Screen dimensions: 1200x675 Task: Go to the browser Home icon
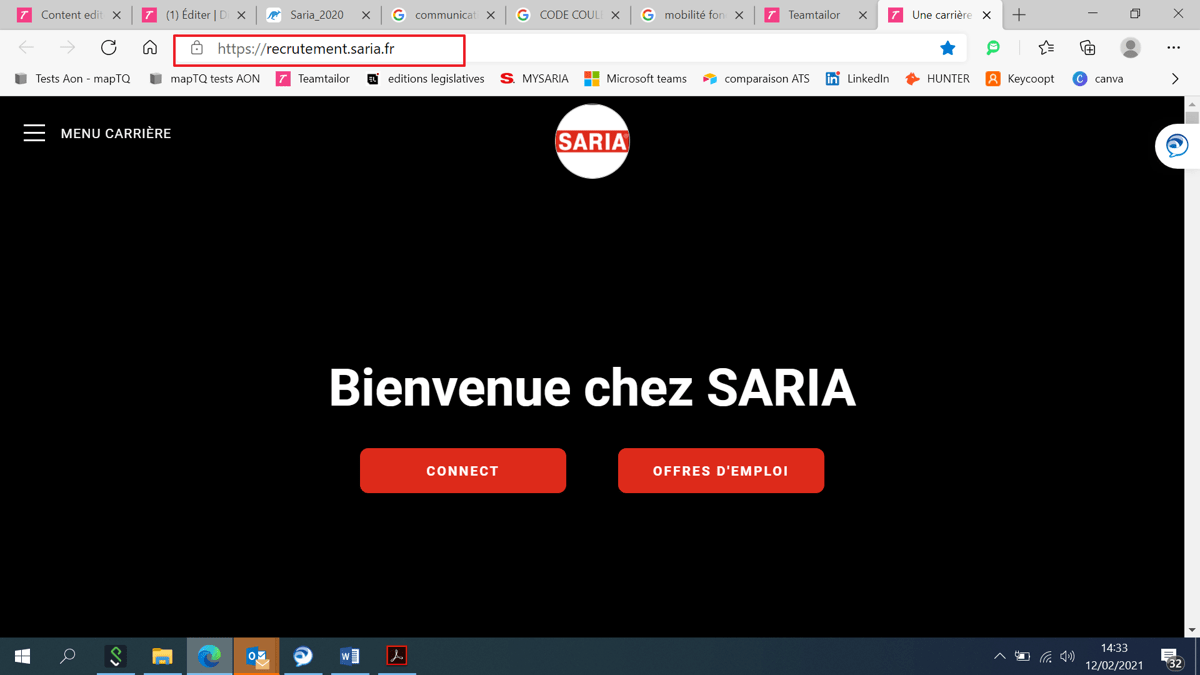pos(150,48)
